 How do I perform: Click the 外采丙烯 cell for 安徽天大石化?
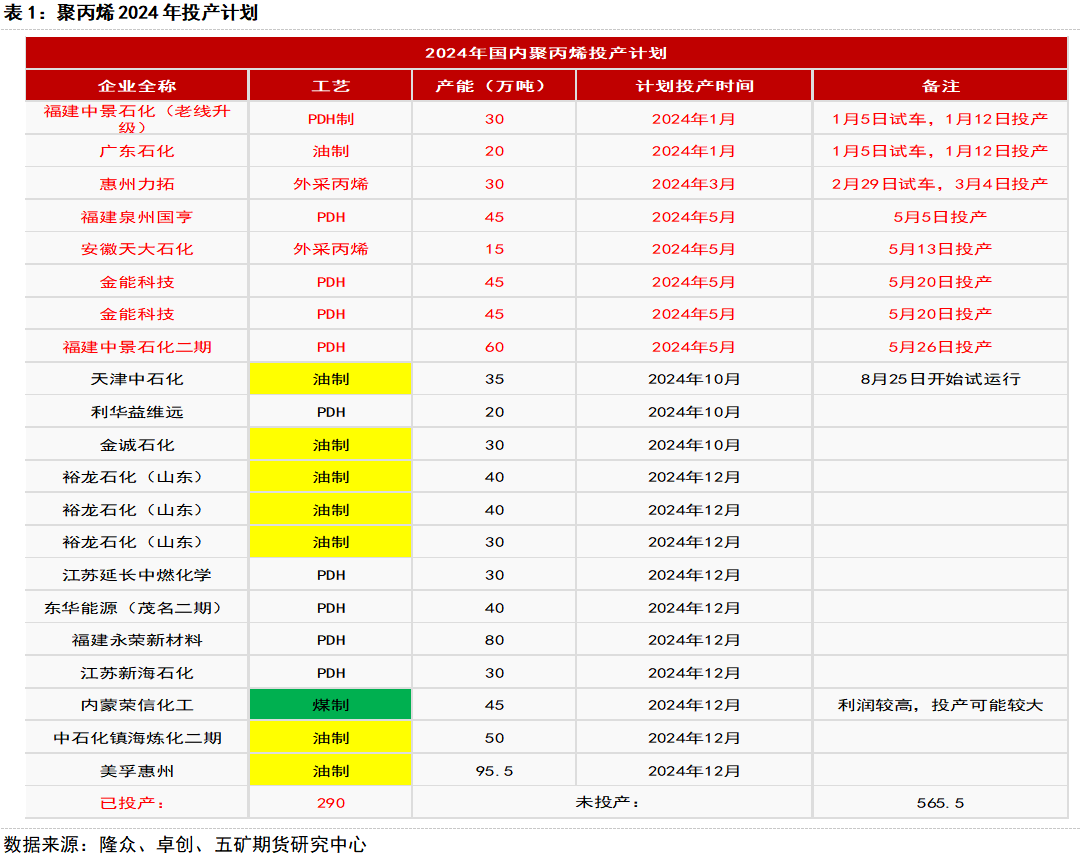tap(331, 249)
